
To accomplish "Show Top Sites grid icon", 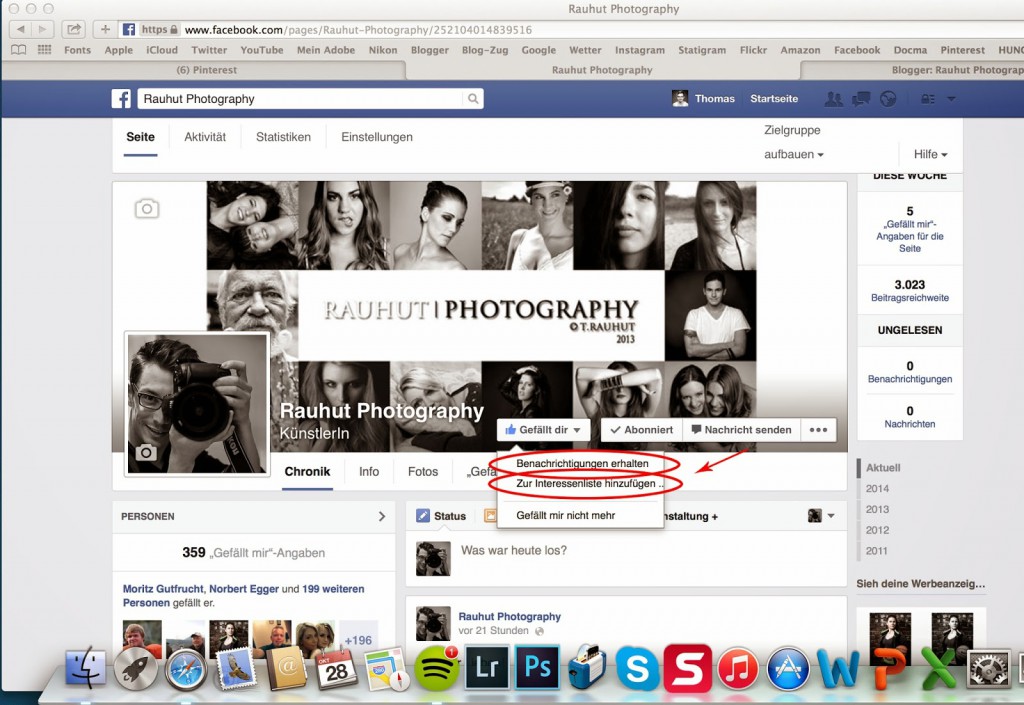I will tap(44, 50).
